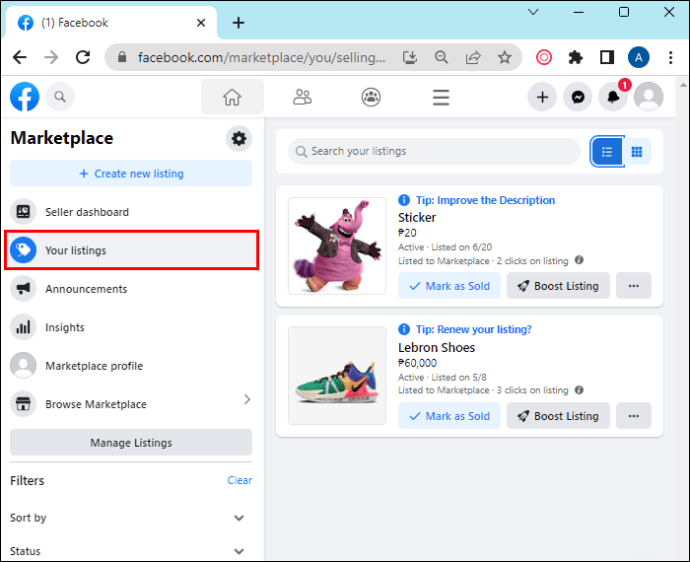Image resolution: width=690 pixels, height=562 pixels.
Task: Click the Sticker listing title
Action: (417, 217)
